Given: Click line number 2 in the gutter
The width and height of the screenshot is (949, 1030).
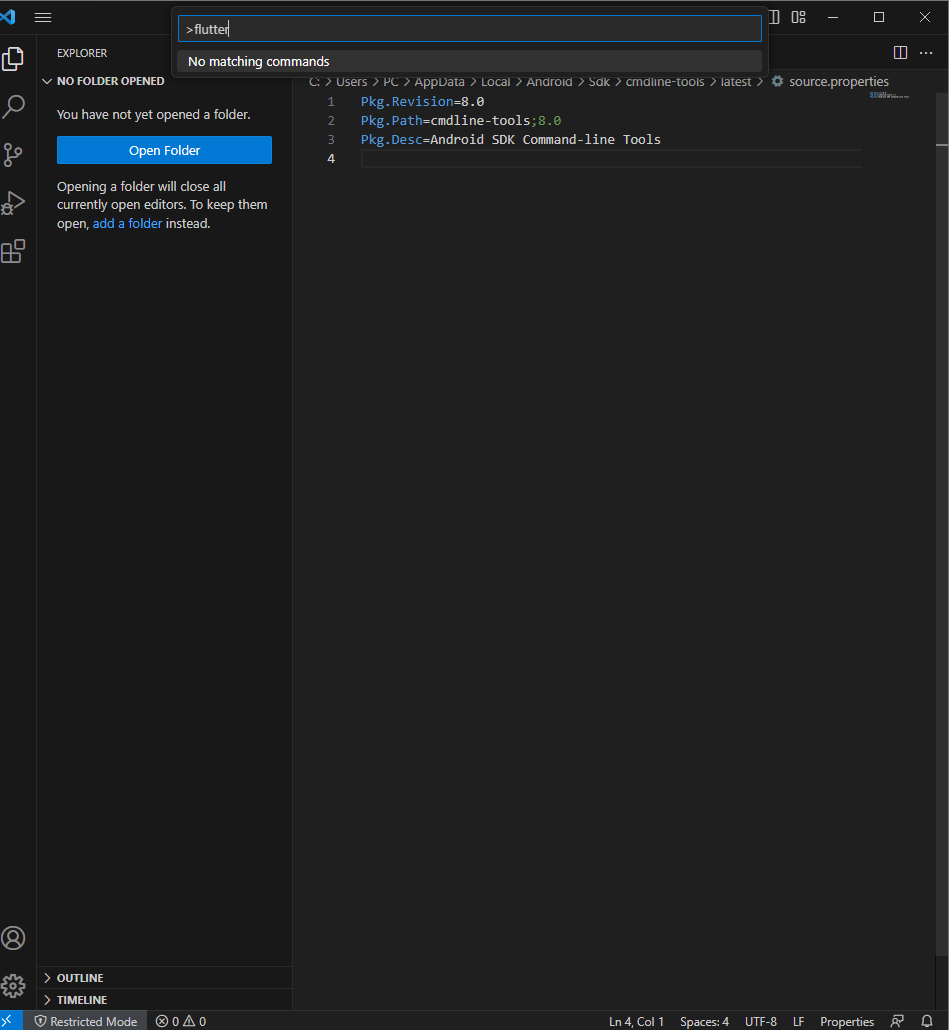Looking at the screenshot, I should pyautogui.click(x=331, y=120).
